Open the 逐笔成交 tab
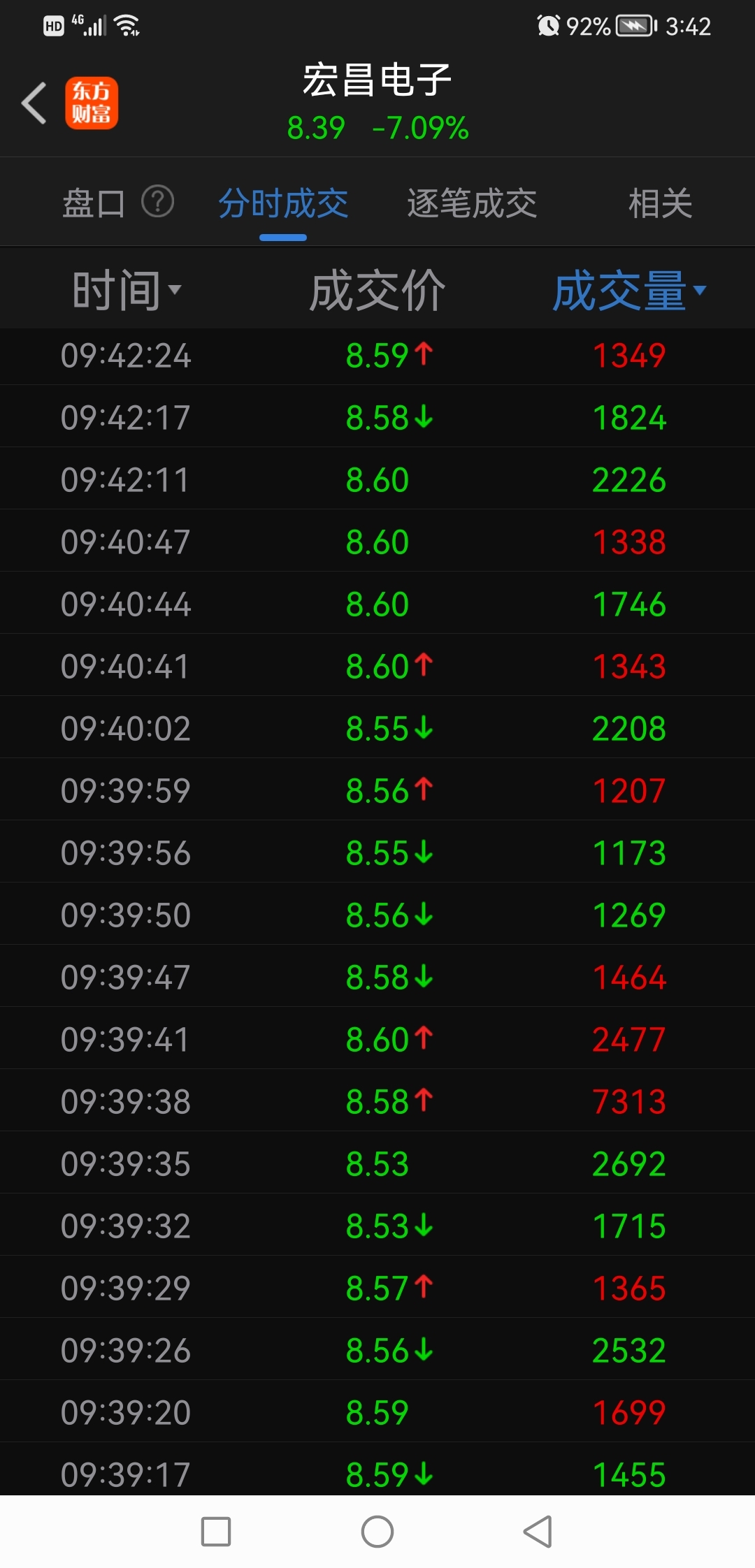 coord(472,203)
